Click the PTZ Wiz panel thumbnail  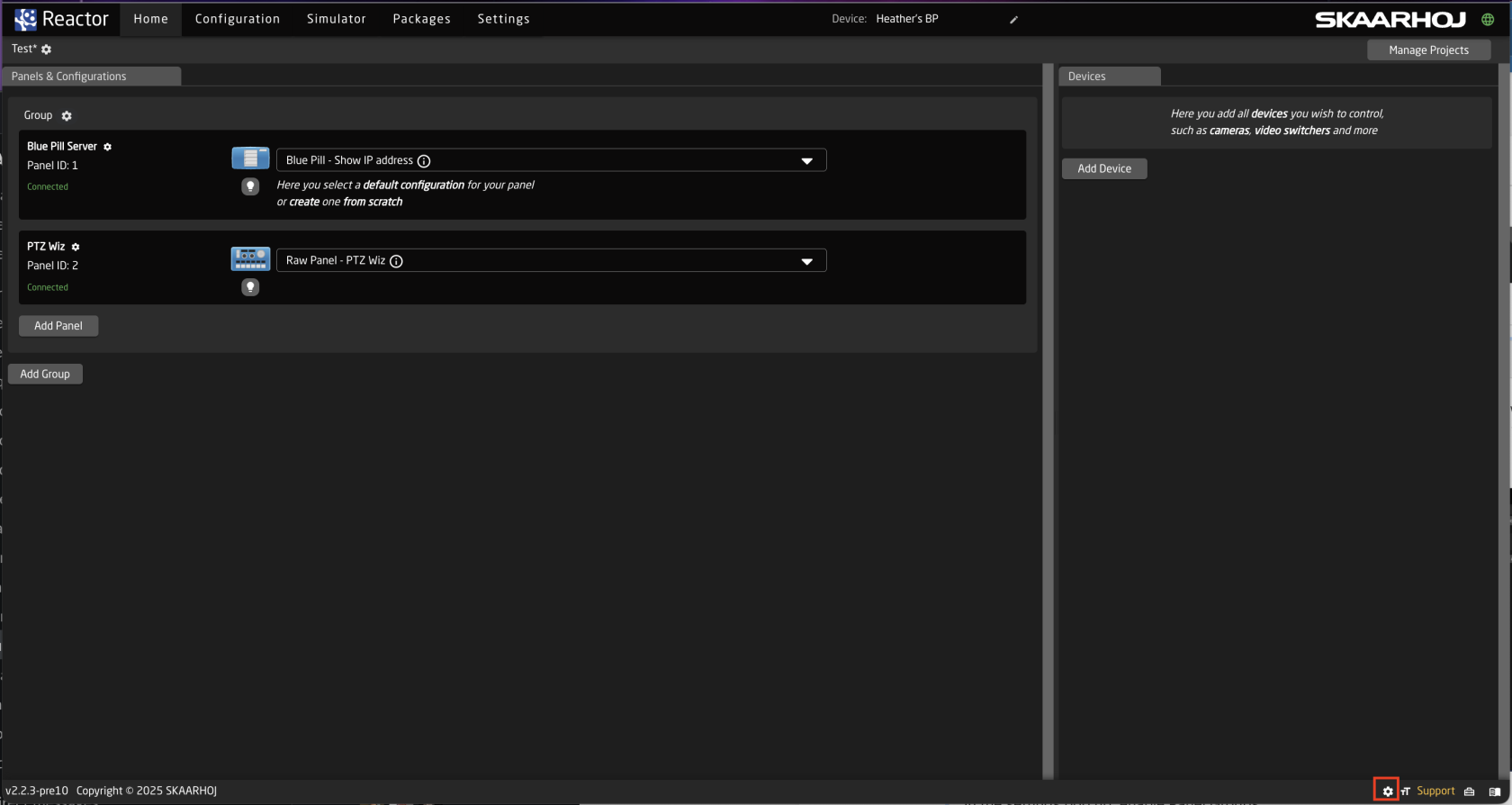point(250,259)
